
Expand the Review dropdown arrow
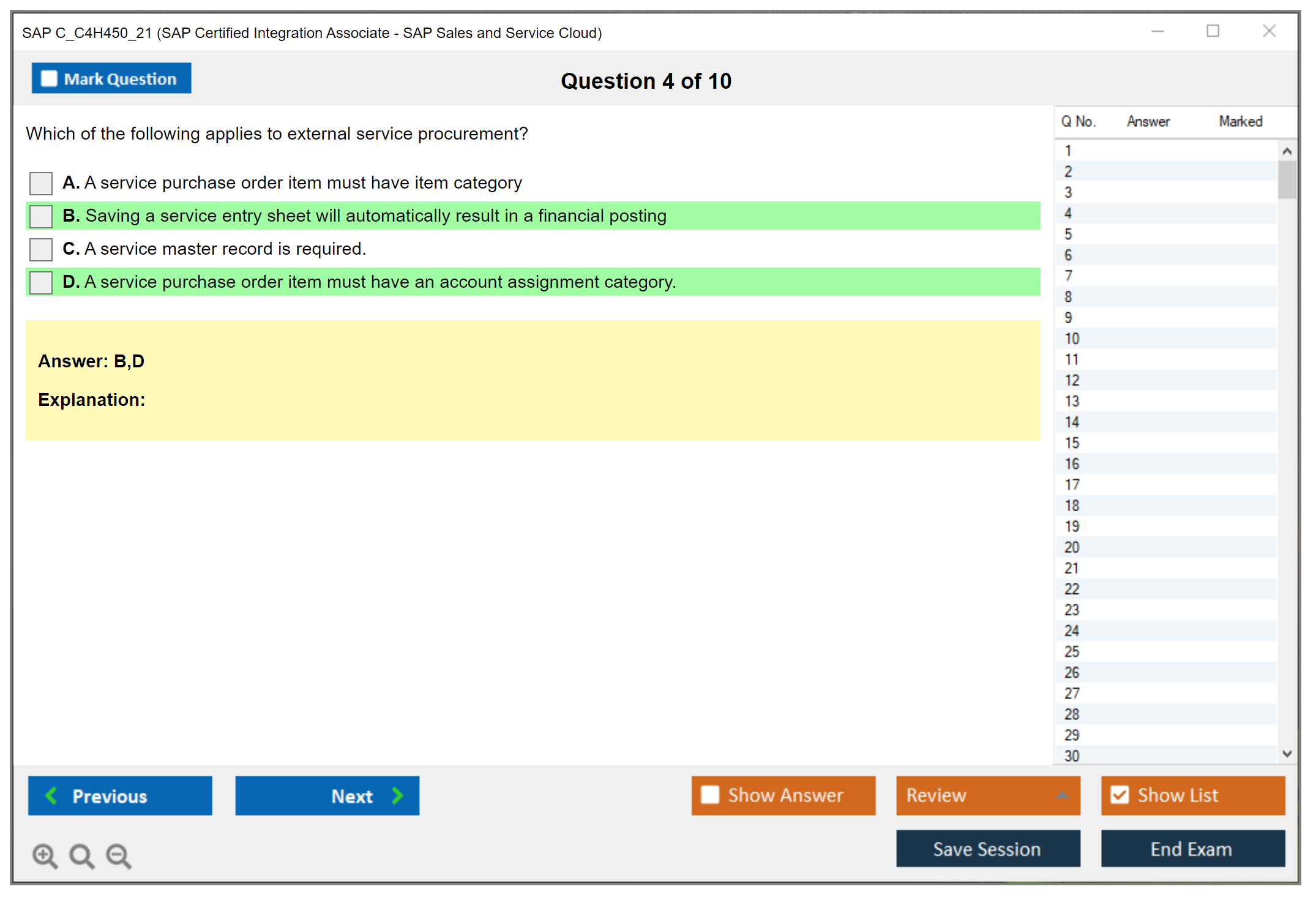1063,795
